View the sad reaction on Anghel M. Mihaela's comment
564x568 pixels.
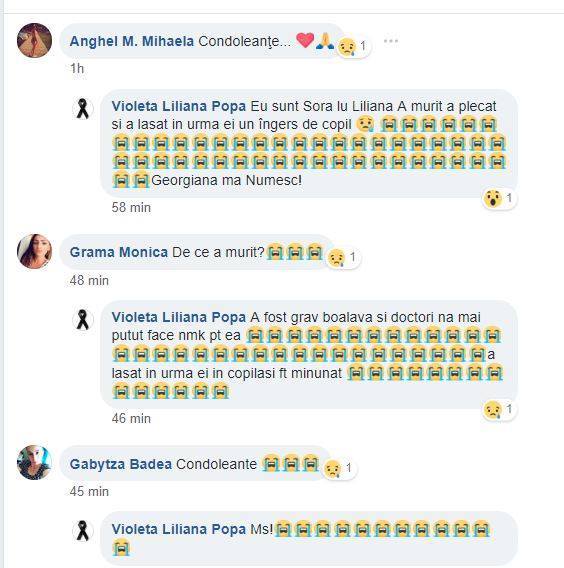352,46
